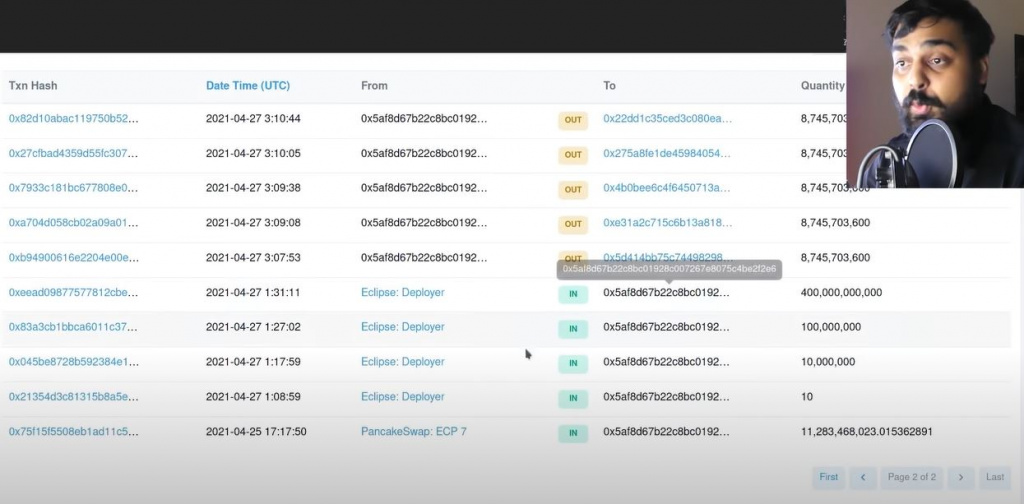The width and height of the screenshot is (1024, 504).
Task: Click IN badge in 1:27:02 row
Action: tap(573, 328)
